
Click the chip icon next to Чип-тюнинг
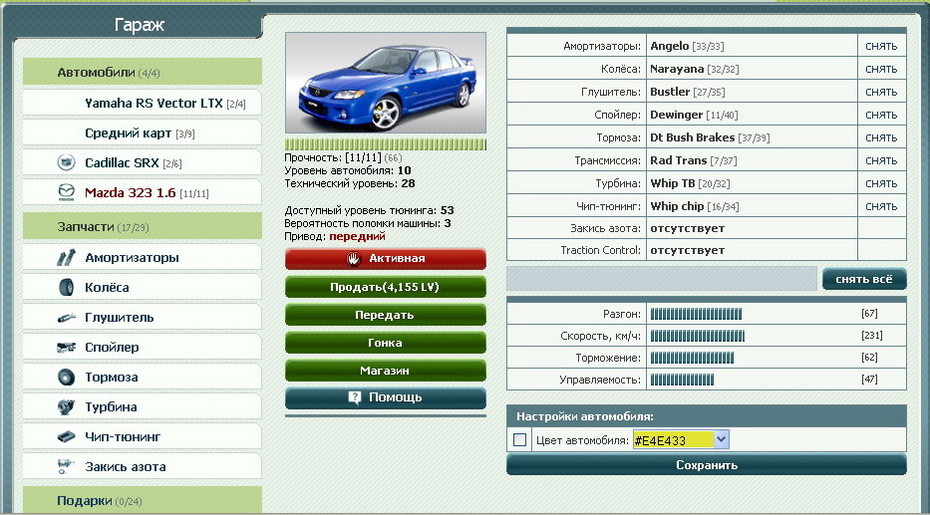[66, 437]
